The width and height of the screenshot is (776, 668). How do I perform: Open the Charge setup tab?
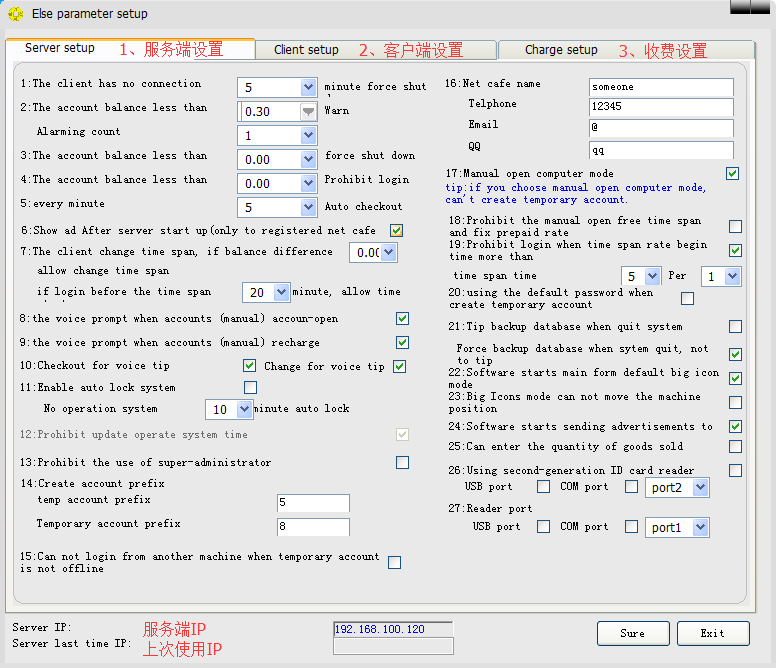[x=561, y=50]
